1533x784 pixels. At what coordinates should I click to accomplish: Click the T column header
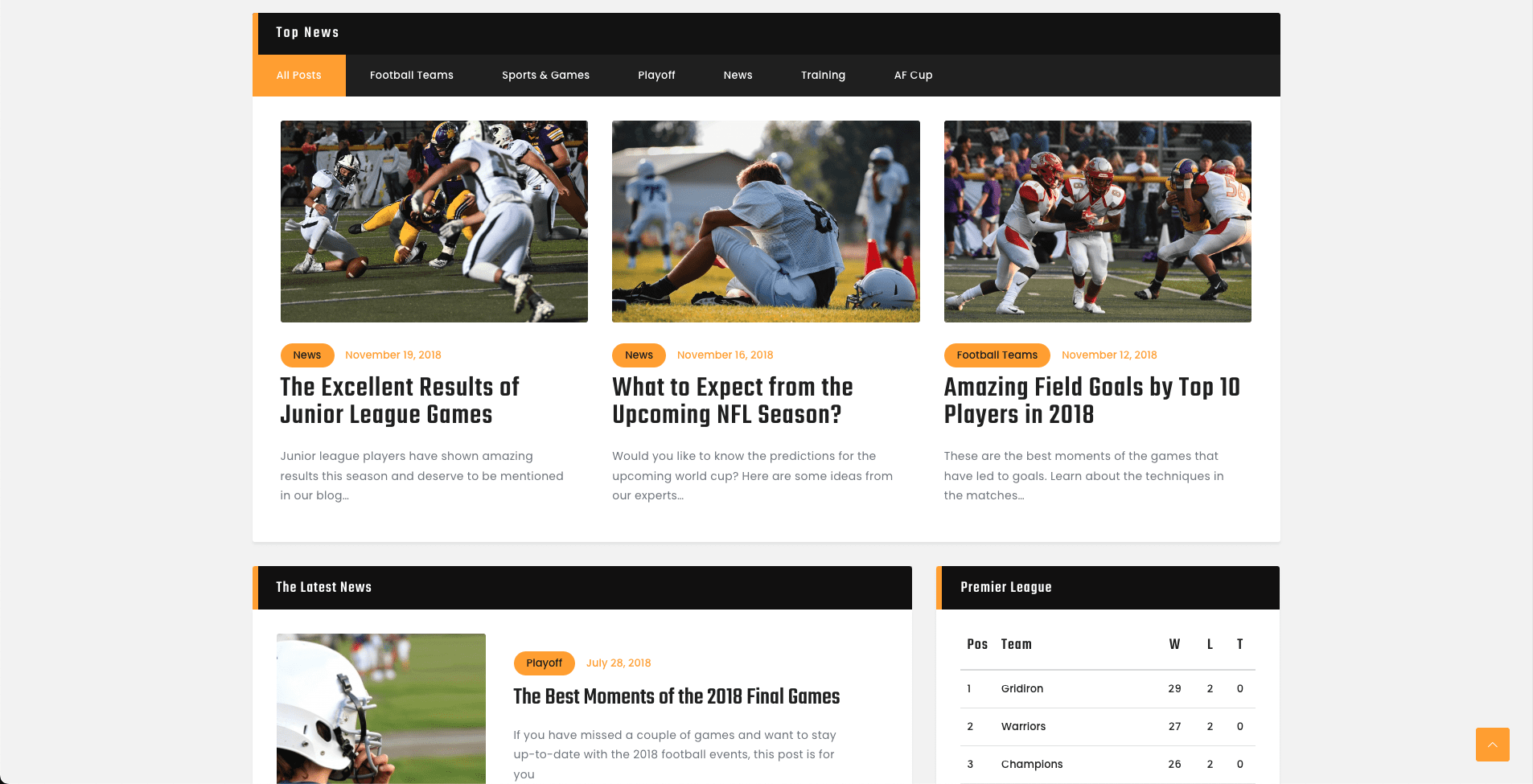tap(1239, 645)
